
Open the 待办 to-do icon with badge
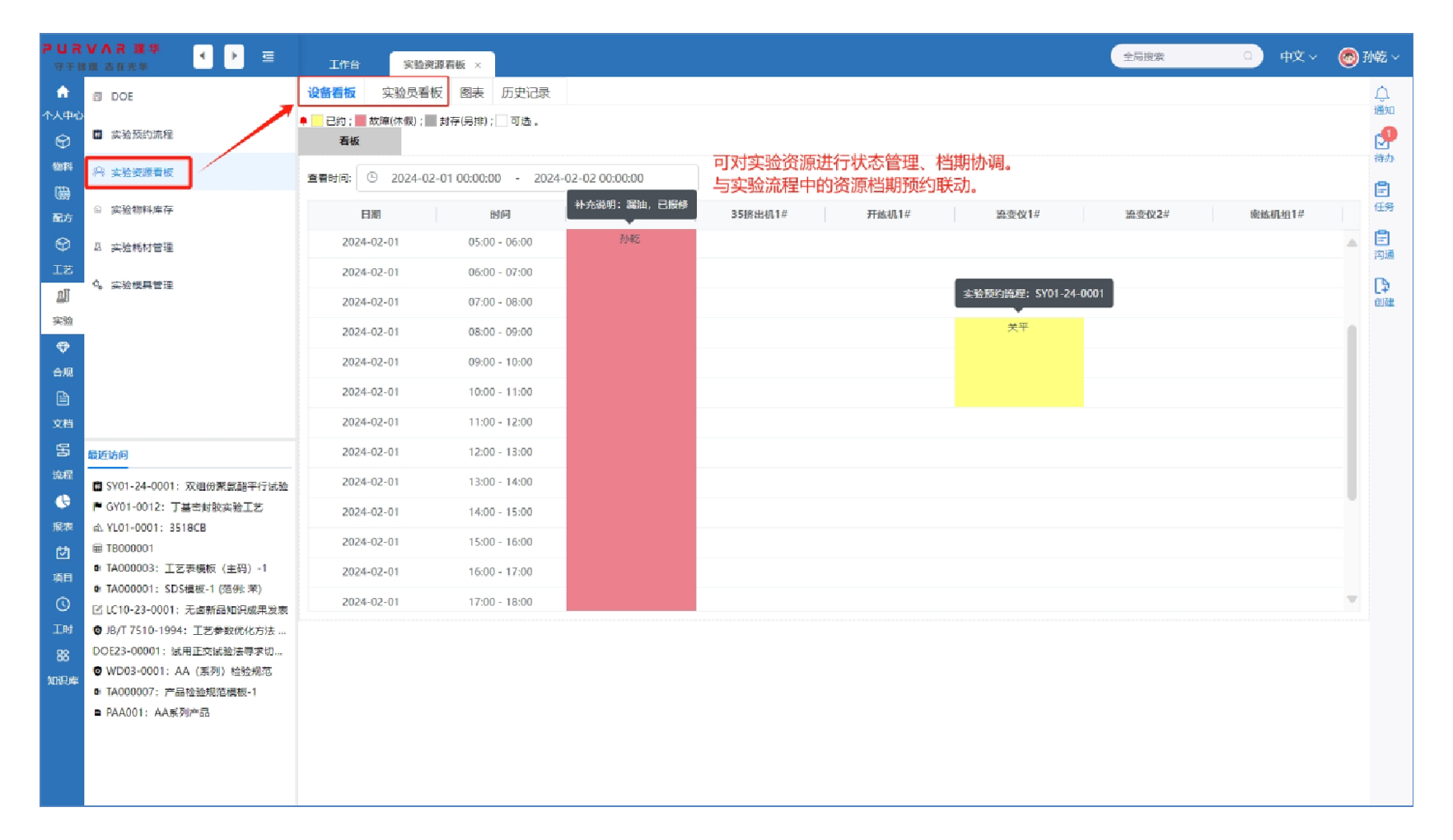pos(1383,142)
